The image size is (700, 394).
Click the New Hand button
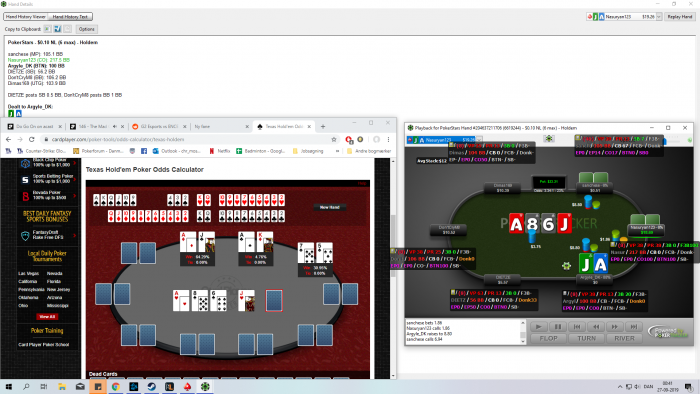tap(329, 207)
